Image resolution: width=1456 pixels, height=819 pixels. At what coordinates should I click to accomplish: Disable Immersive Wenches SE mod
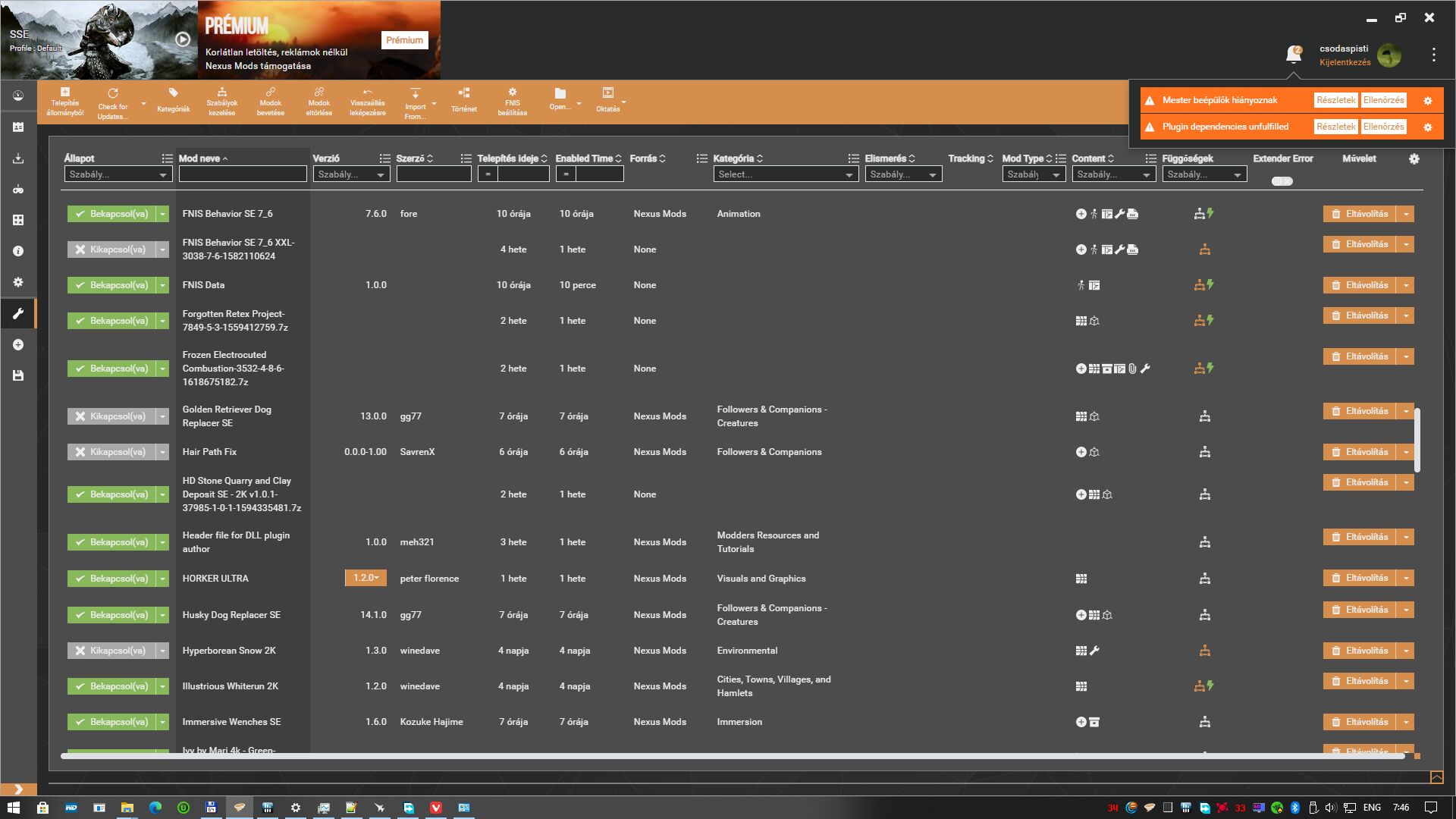[111, 722]
